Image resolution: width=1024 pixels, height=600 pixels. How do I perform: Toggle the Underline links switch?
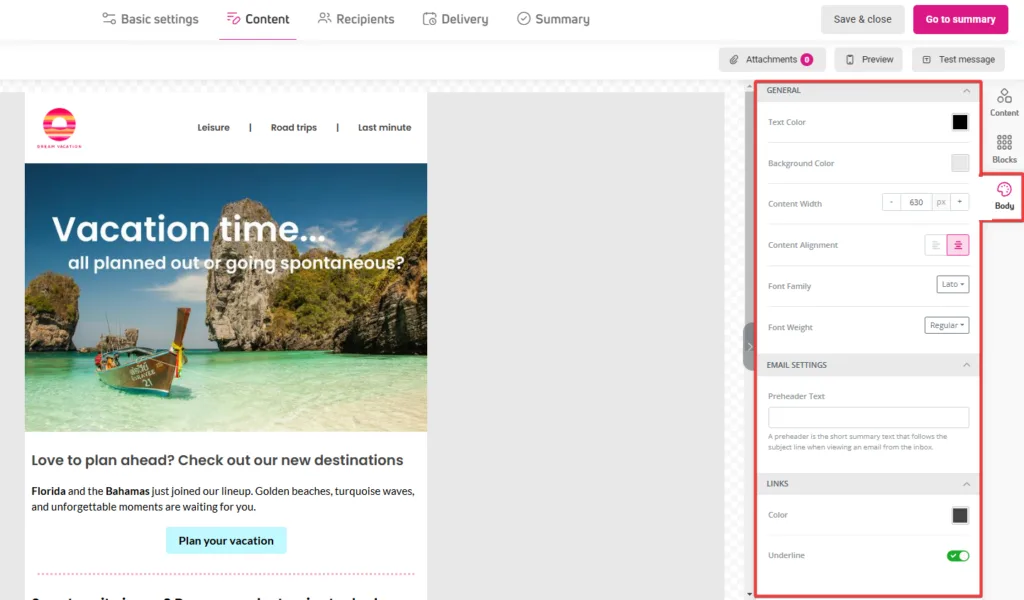tap(958, 556)
